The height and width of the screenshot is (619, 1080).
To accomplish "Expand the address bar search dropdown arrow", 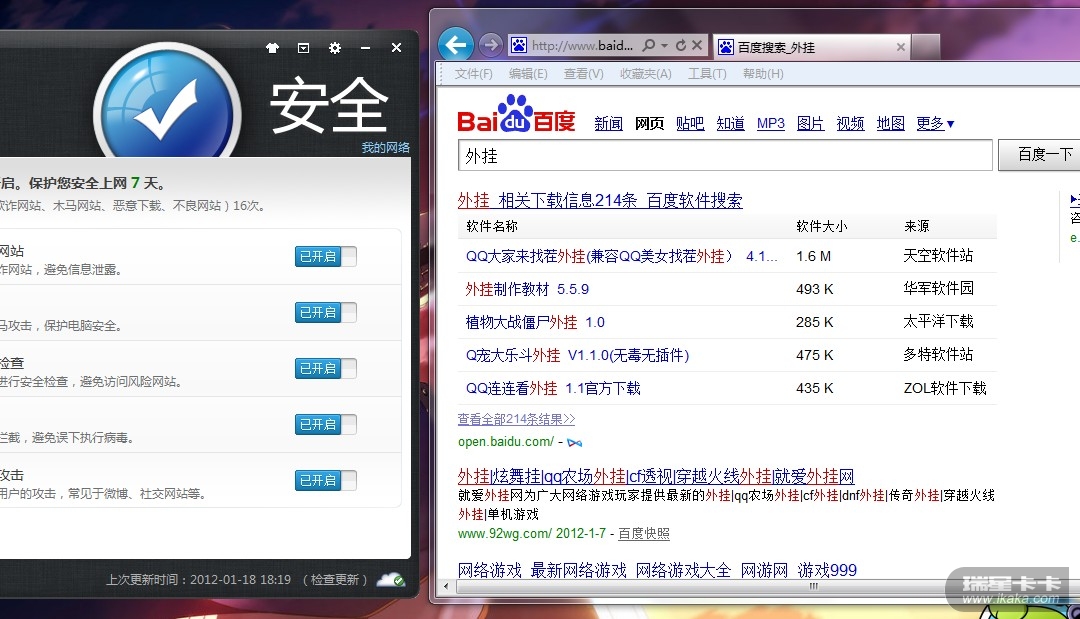I will (x=665, y=45).
